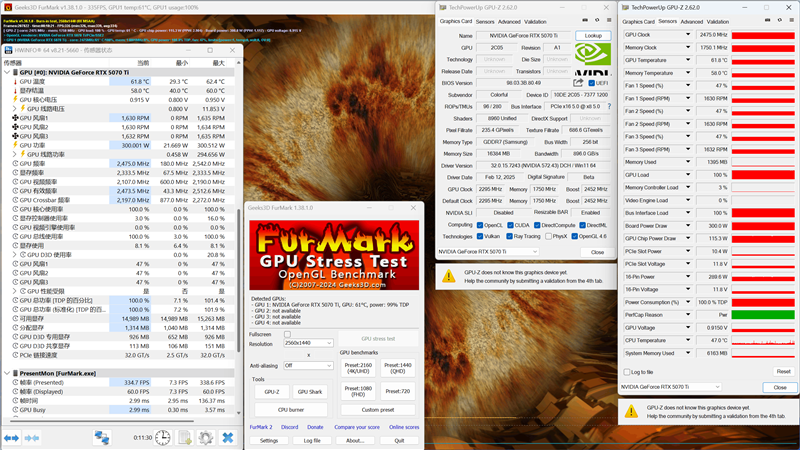Click Online scores link
The image size is (800, 450).
click(x=404, y=427)
